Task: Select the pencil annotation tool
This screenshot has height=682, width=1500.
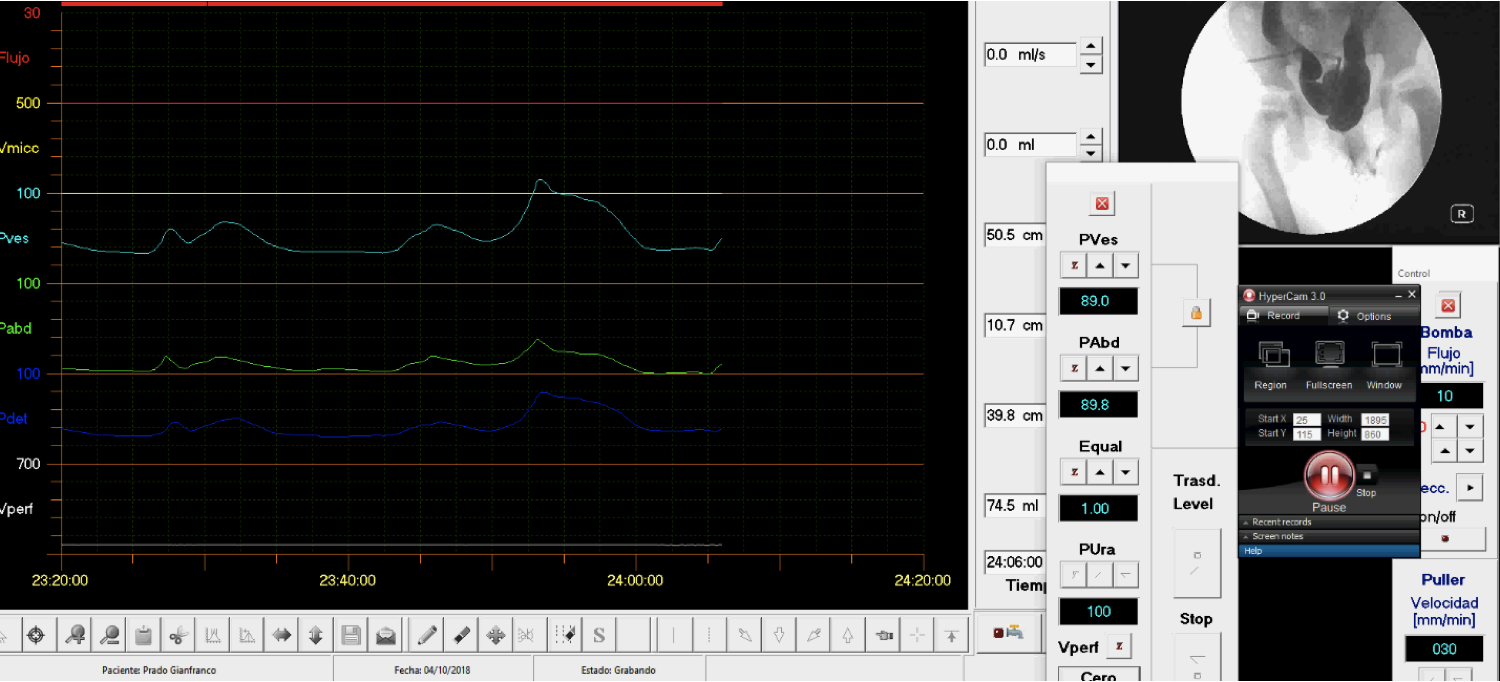Action: 427,635
